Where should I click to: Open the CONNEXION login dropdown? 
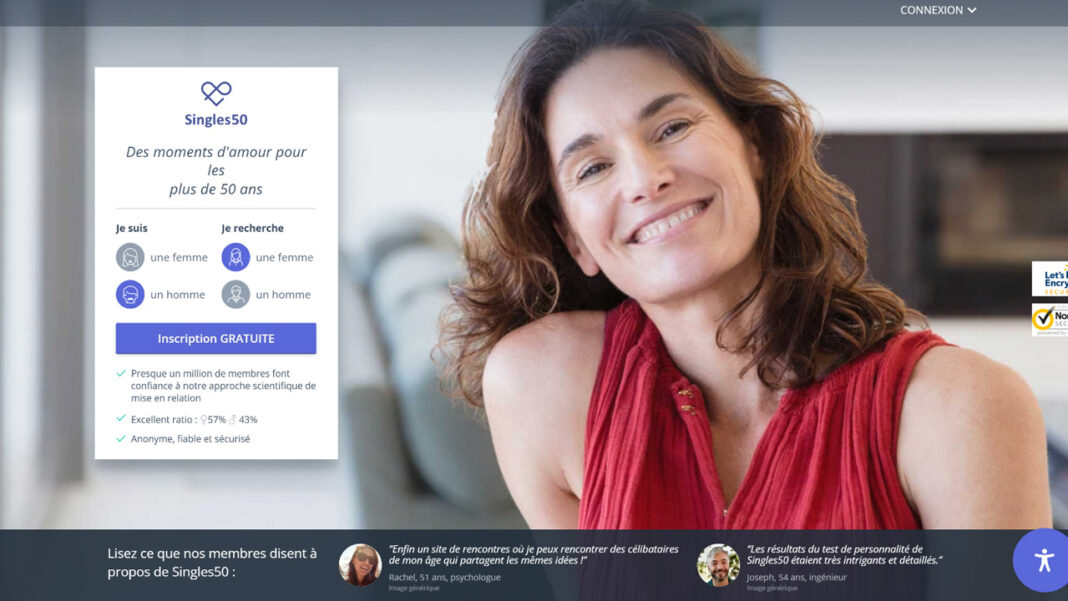click(938, 10)
